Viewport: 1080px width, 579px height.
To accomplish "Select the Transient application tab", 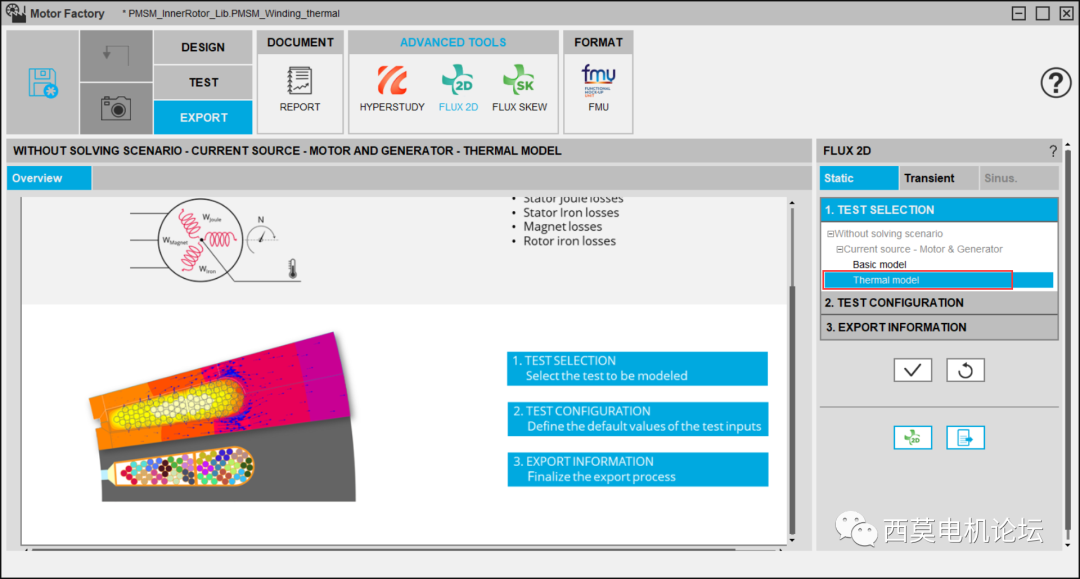I will click(x=939, y=178).
